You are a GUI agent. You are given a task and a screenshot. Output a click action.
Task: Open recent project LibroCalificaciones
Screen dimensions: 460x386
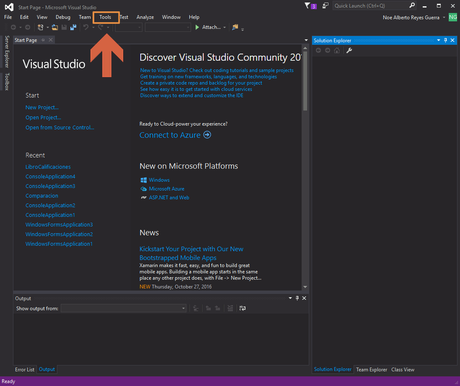48,167
